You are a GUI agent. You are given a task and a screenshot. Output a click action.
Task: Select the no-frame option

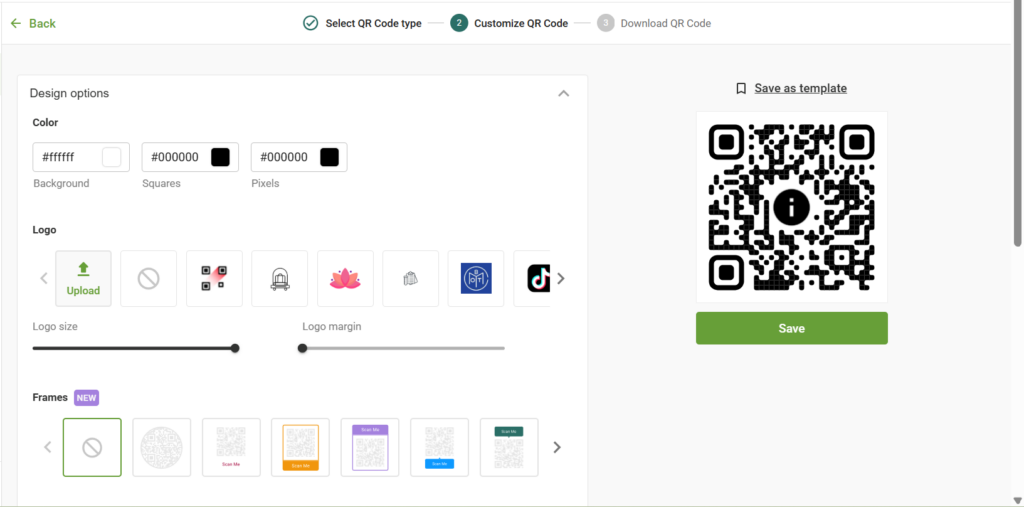click(x=92, y=448)
